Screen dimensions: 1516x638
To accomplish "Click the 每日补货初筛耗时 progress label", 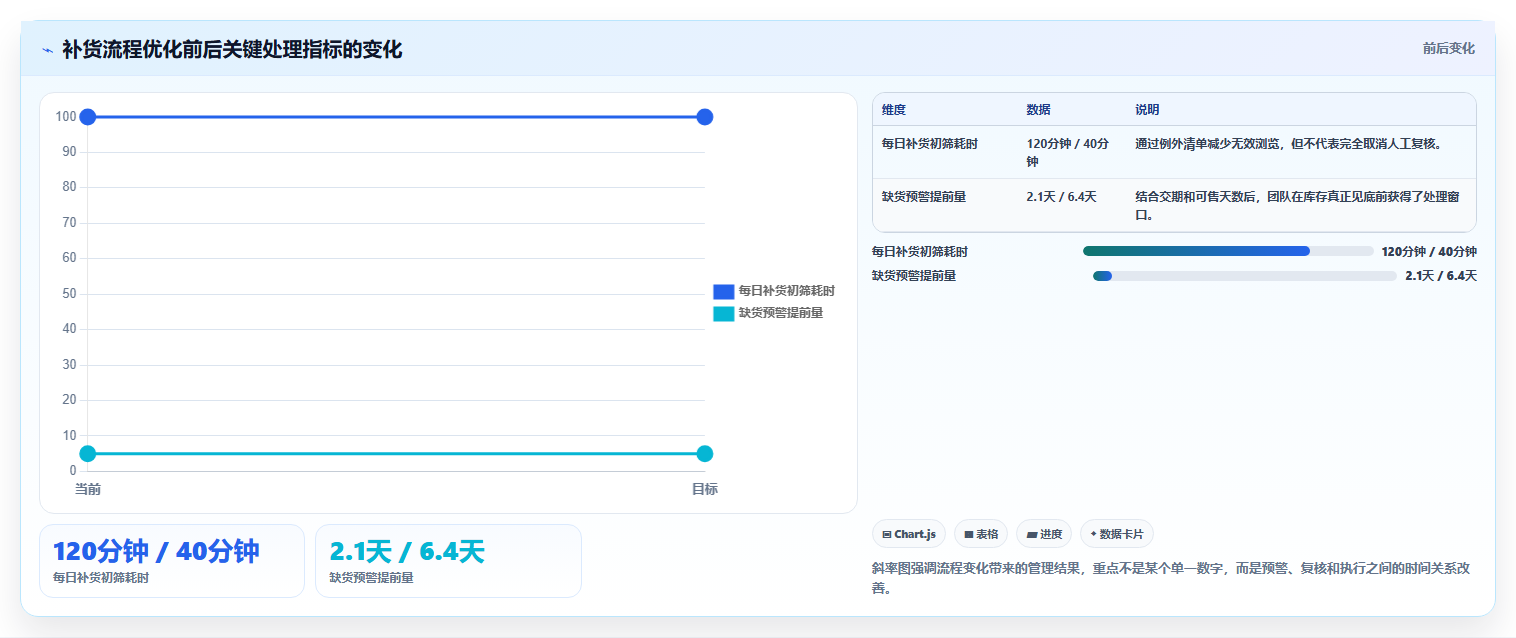I will [920, 252].
